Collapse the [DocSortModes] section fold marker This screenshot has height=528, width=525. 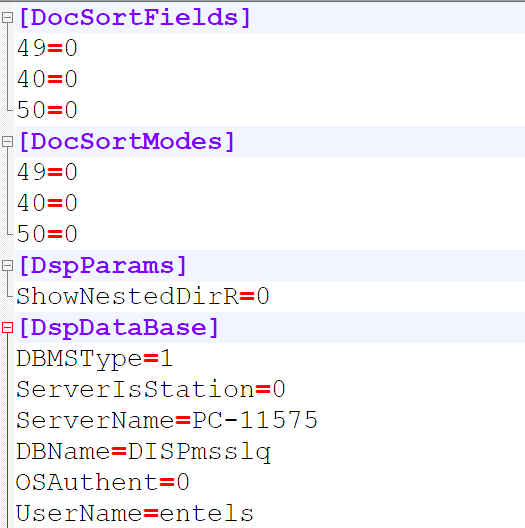point(7,141)
